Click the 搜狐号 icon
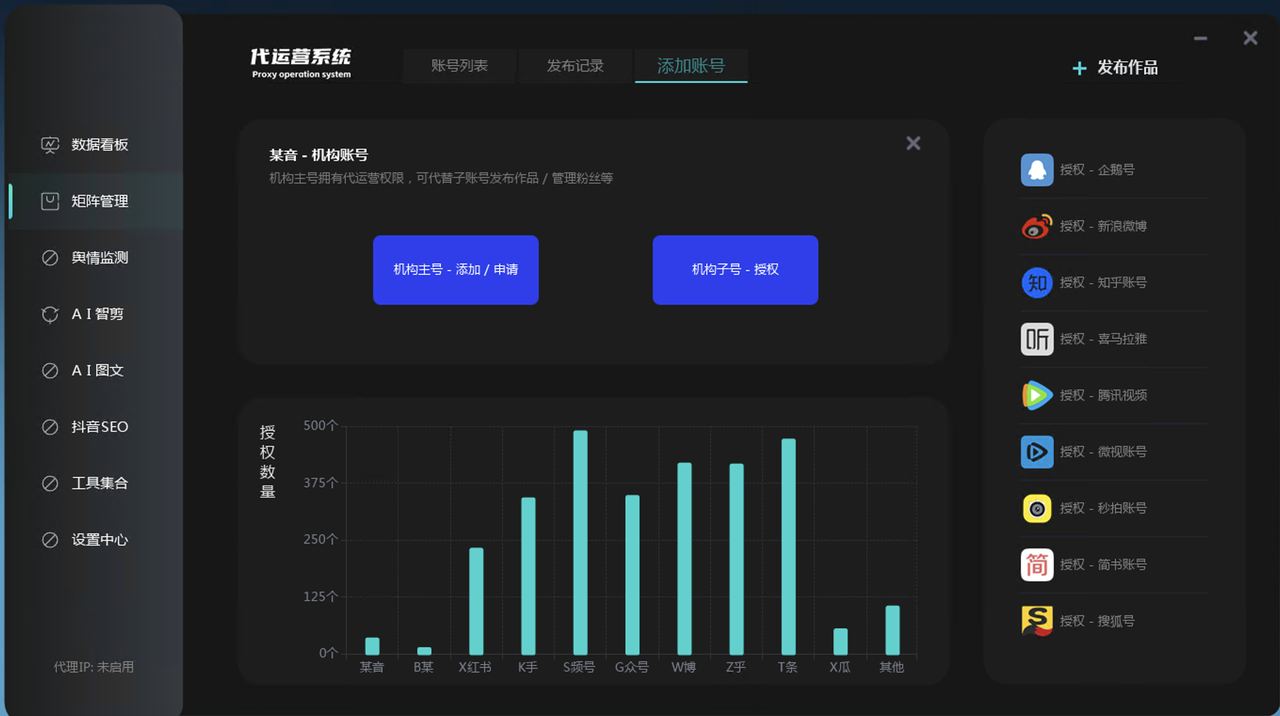The height and width of the screenshot is (716, 1280). pos(1037,621)
